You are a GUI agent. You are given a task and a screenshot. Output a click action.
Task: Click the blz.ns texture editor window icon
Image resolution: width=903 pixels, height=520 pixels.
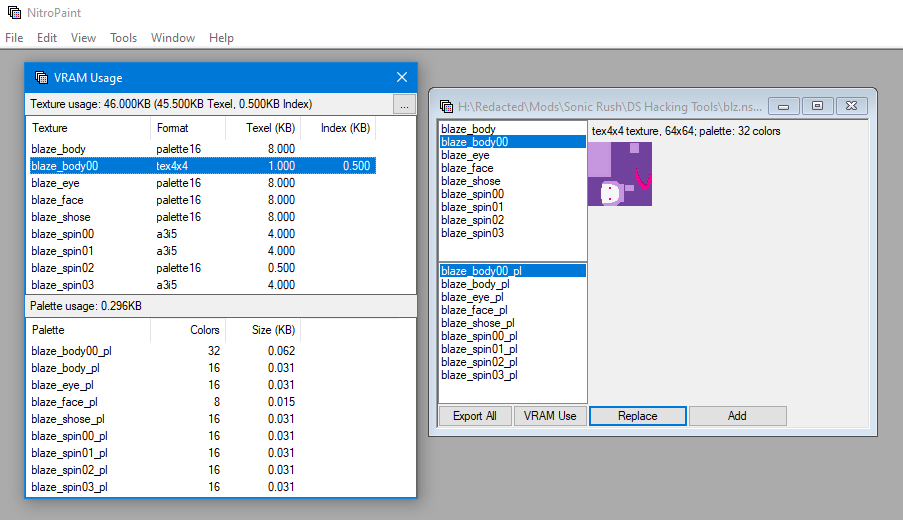point(446,106)
